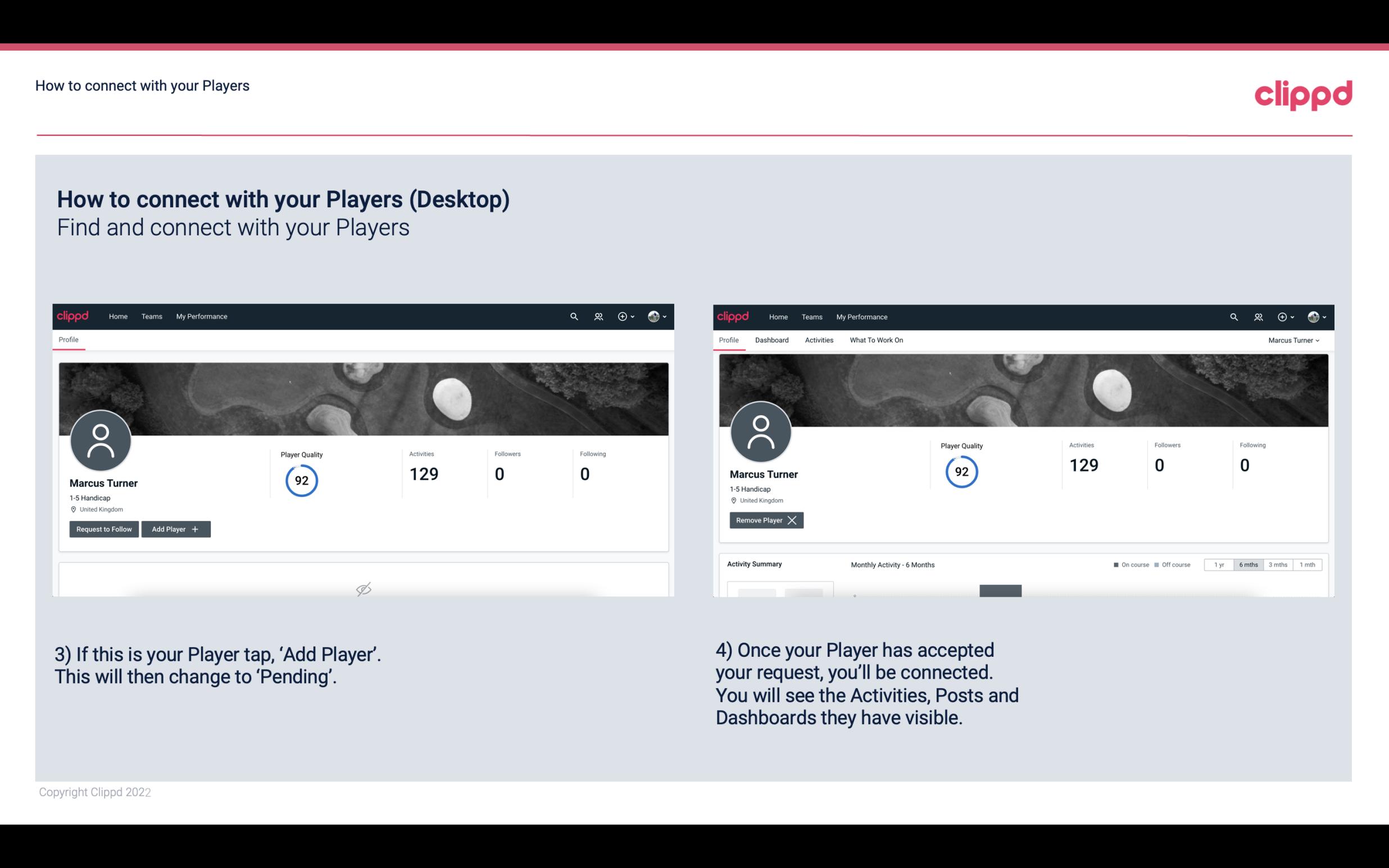Select the 'What To On' tab
The width and height of the screenshot is (1389, 868).
coord(875,340)
